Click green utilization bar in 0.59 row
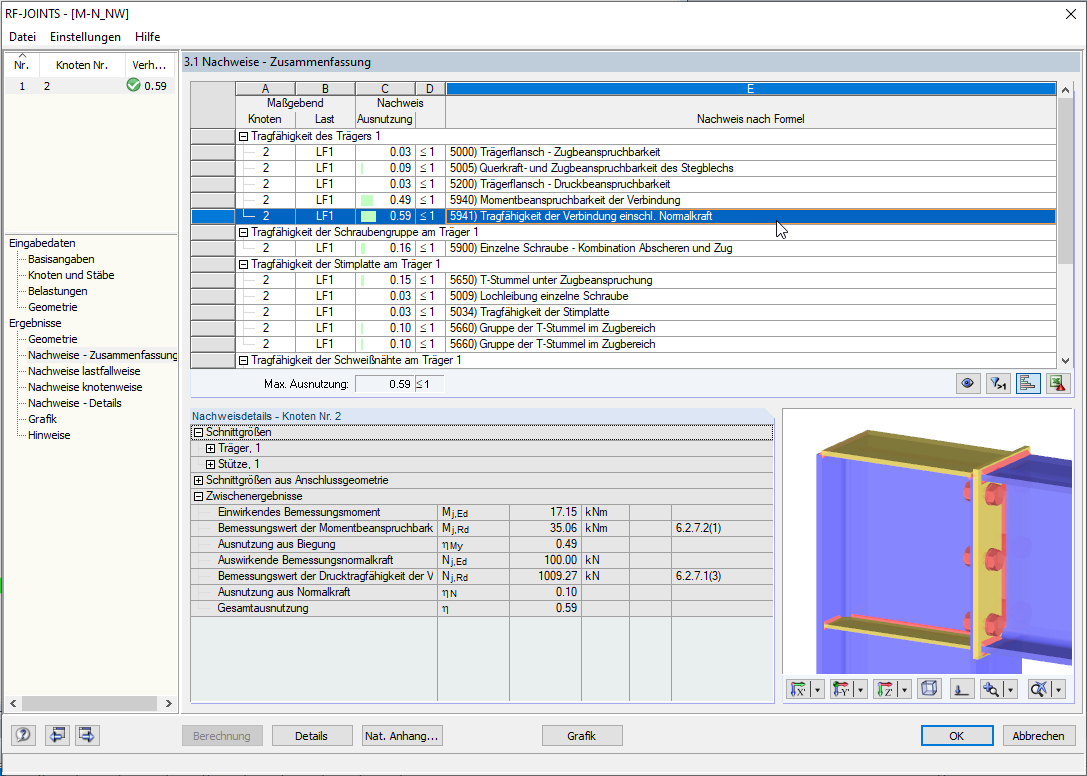 [368, 216]
